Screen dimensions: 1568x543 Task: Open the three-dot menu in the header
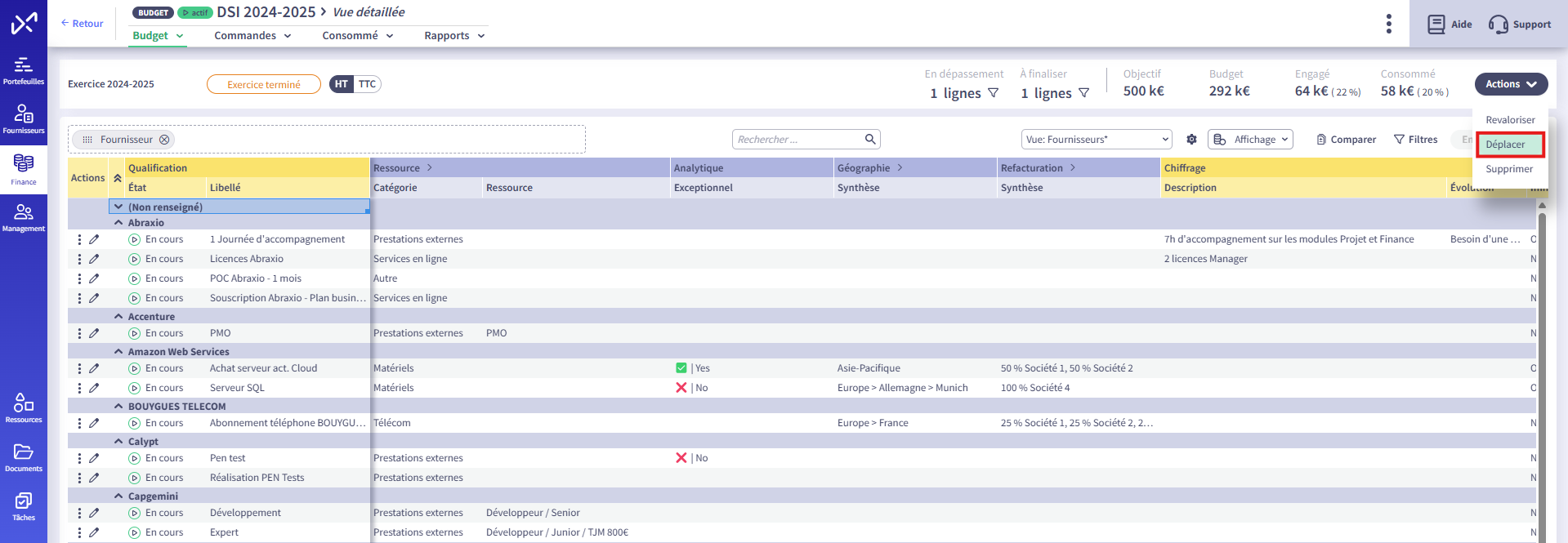(1388, 24)
